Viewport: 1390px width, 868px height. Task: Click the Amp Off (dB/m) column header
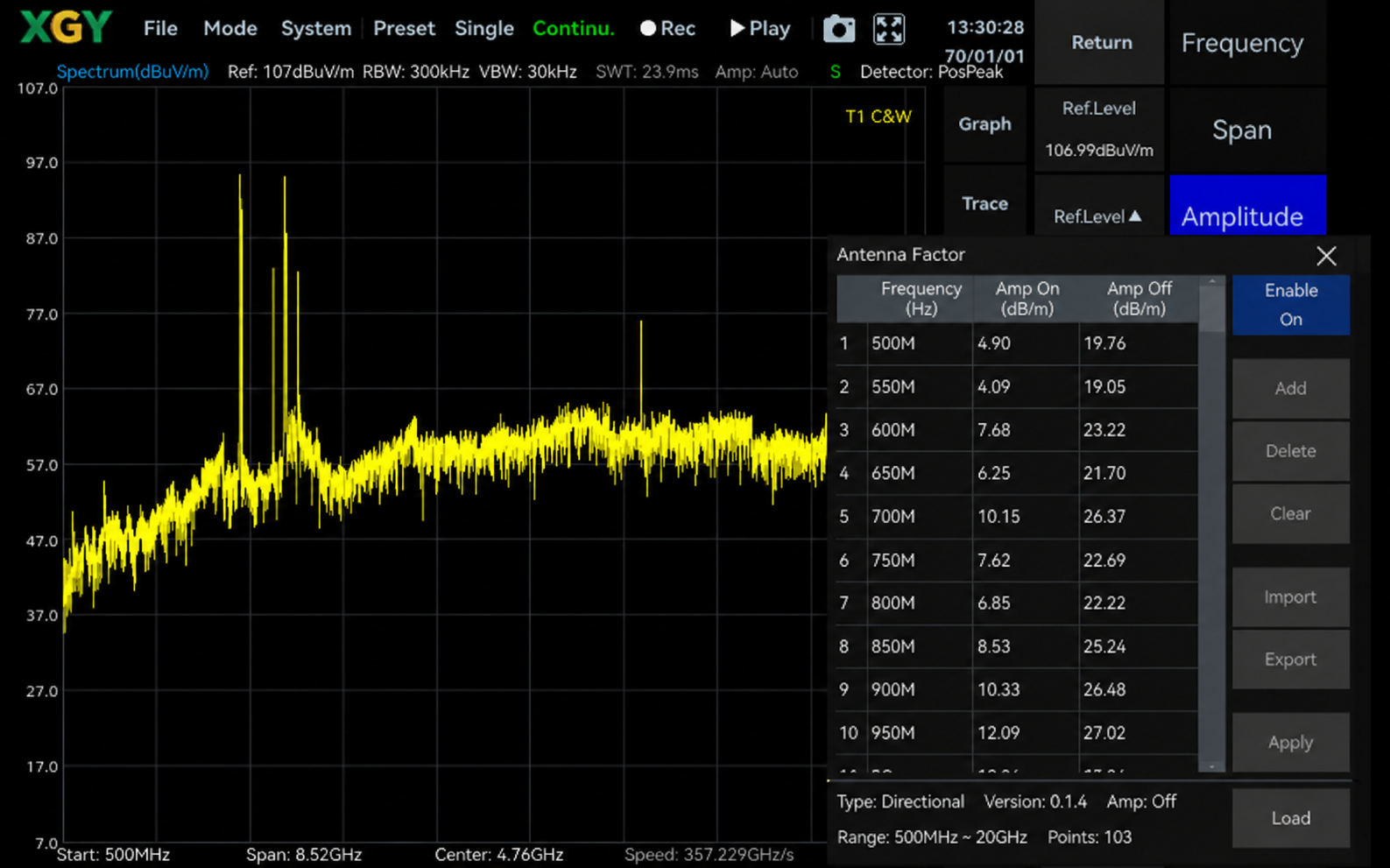pyautogui.click(x=1139, y=299)
